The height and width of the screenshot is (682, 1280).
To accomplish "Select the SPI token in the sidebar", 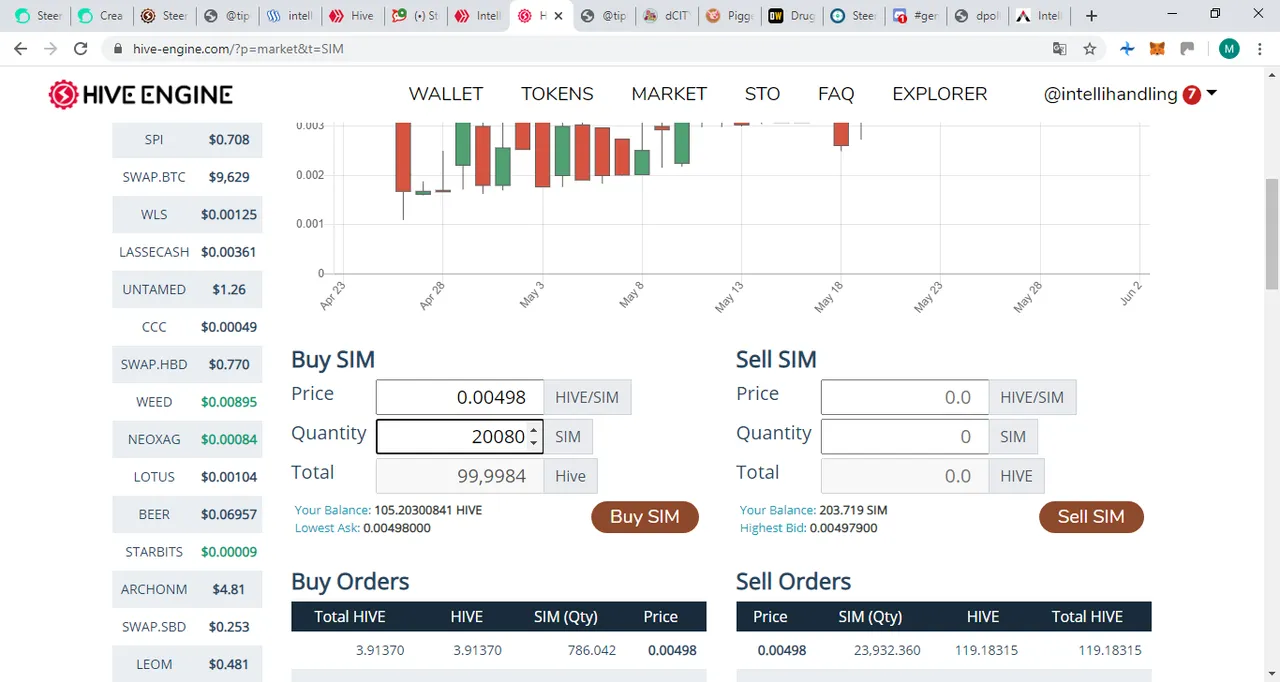I will 187,139.
